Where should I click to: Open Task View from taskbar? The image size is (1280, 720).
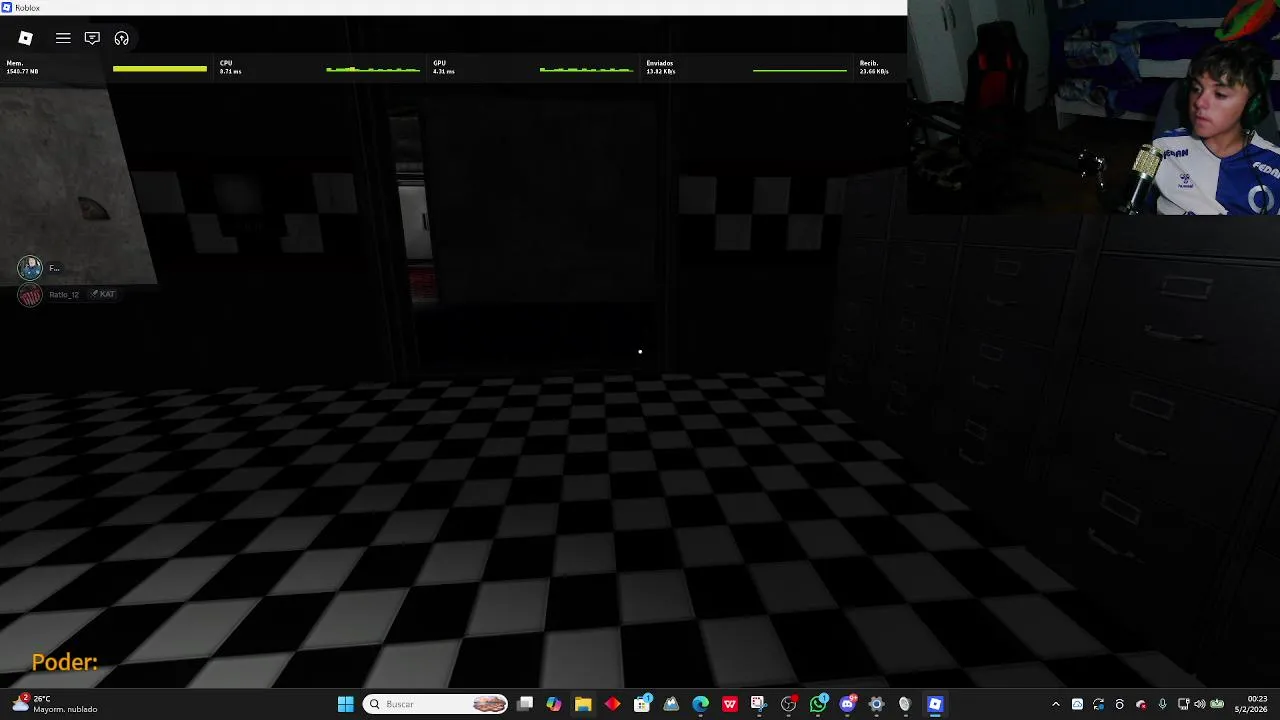(x=525, y=704)
